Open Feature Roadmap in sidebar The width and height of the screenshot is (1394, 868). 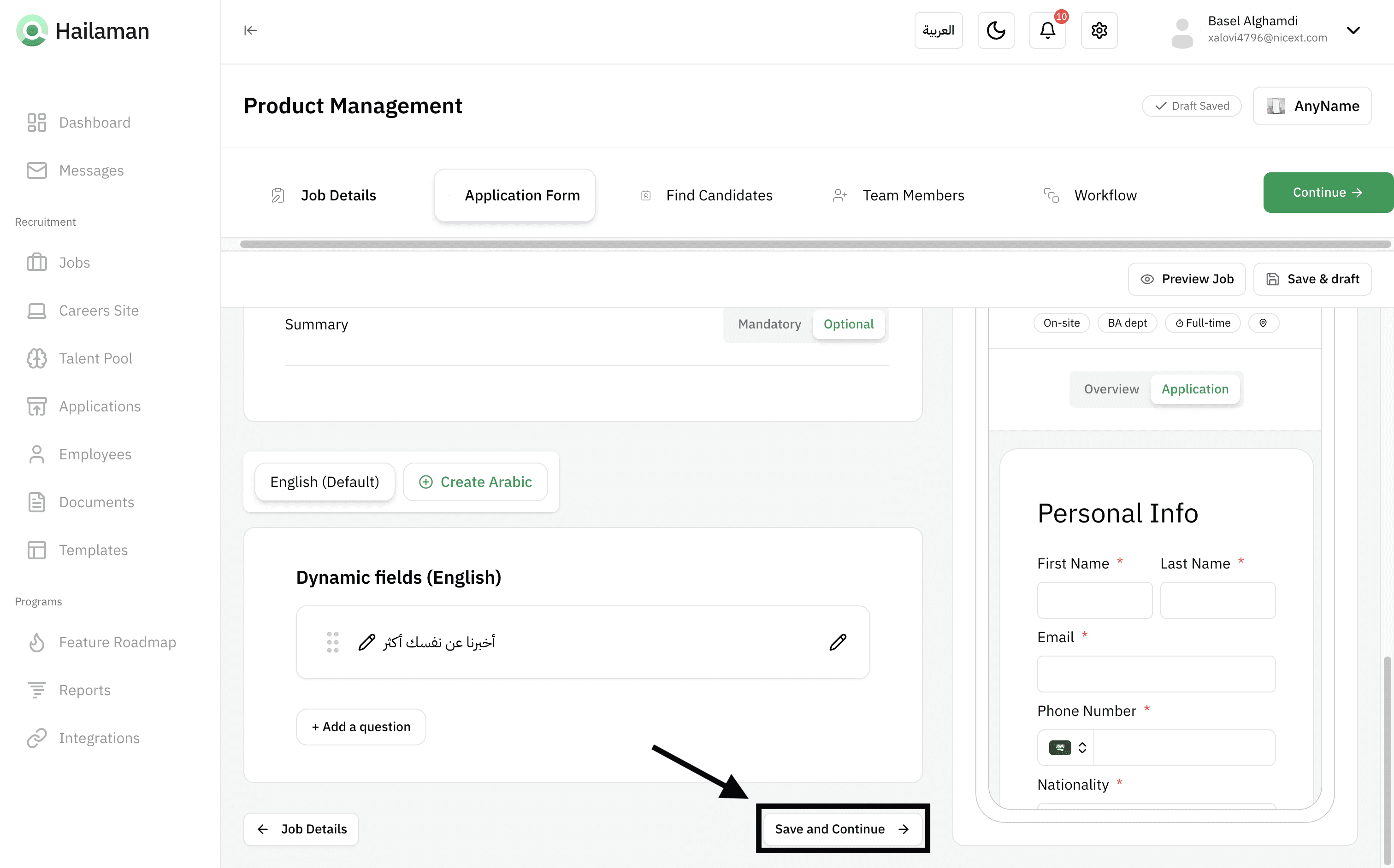(117, 642)
